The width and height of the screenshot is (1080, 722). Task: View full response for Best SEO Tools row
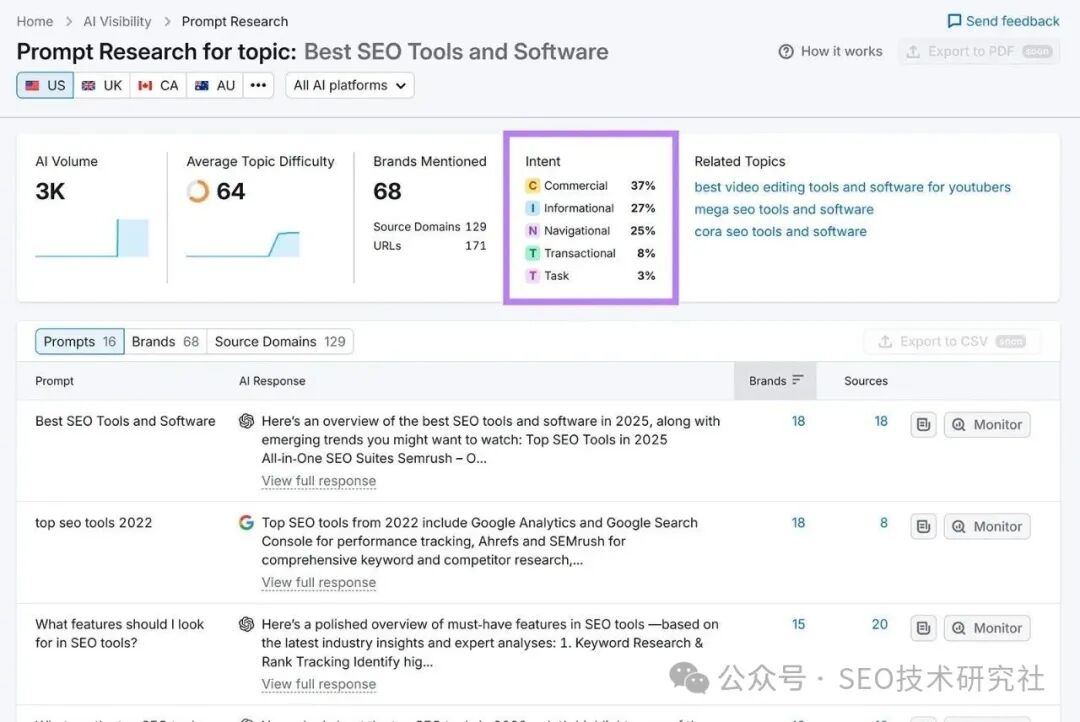coord(319,481)
